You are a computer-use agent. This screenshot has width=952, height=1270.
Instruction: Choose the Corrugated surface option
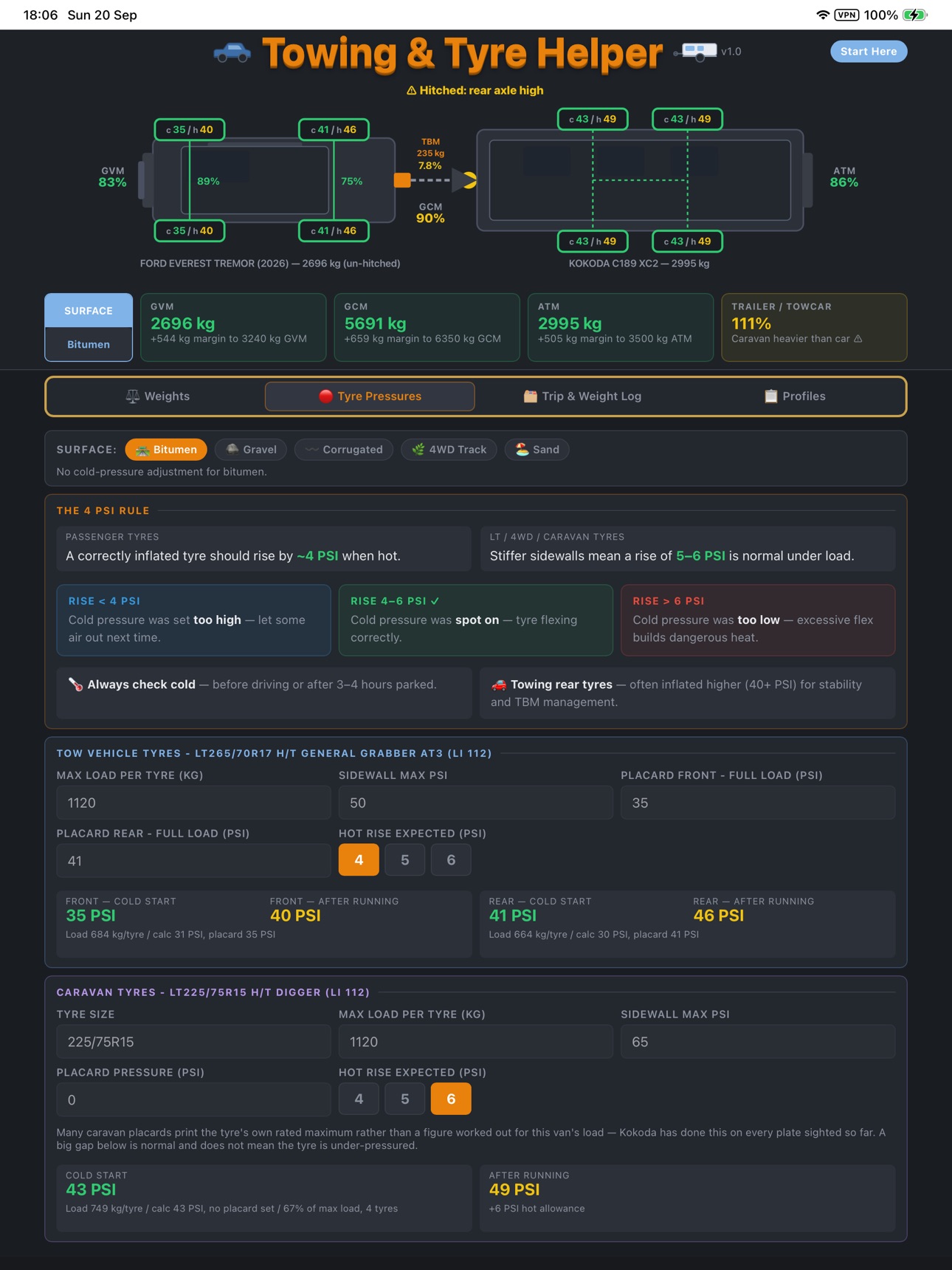[x=344, y=450]
